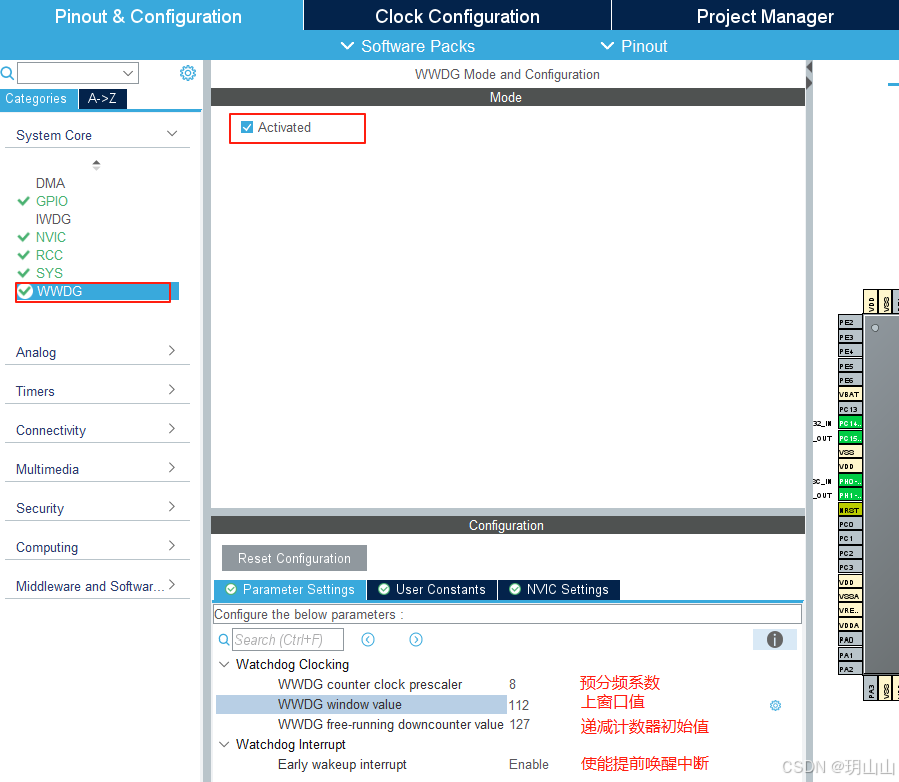Switch to Project Manager tab
Screen dimensions: 899x782
[x=764, y=16]
